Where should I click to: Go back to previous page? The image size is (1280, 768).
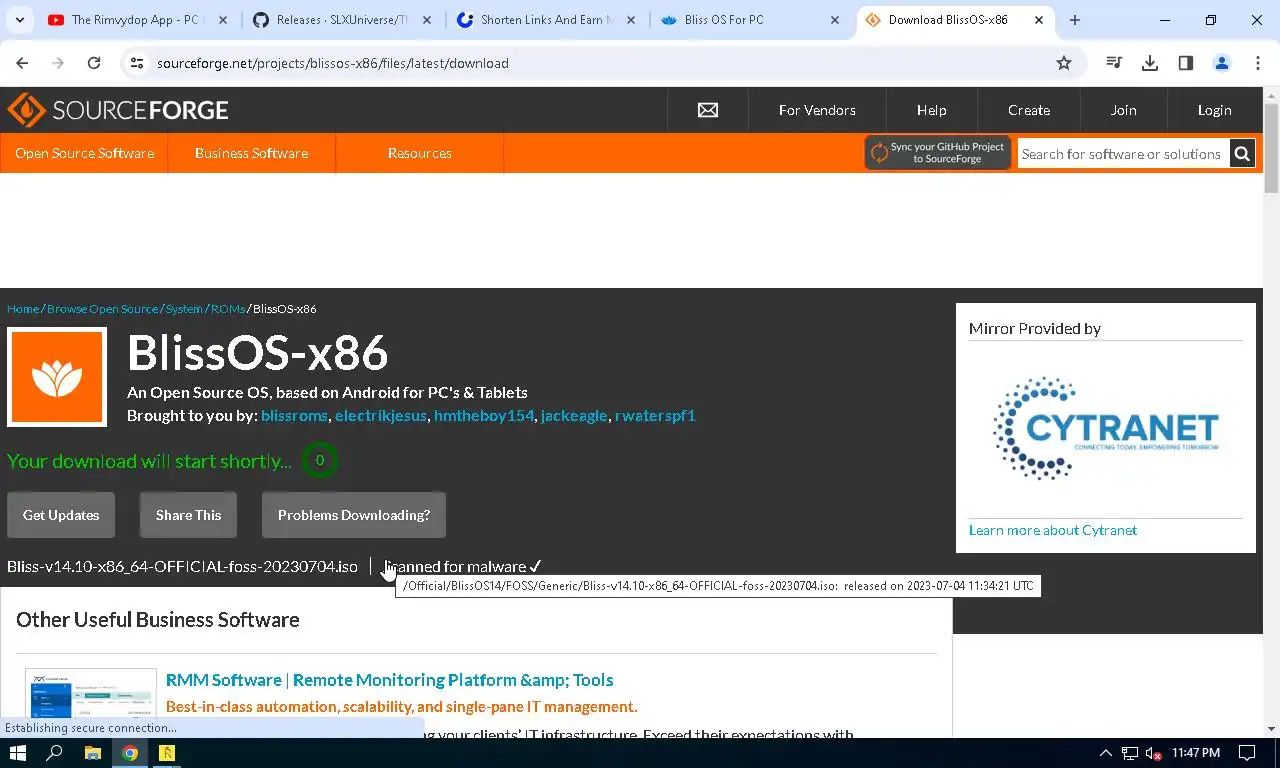tap(22, 63)
